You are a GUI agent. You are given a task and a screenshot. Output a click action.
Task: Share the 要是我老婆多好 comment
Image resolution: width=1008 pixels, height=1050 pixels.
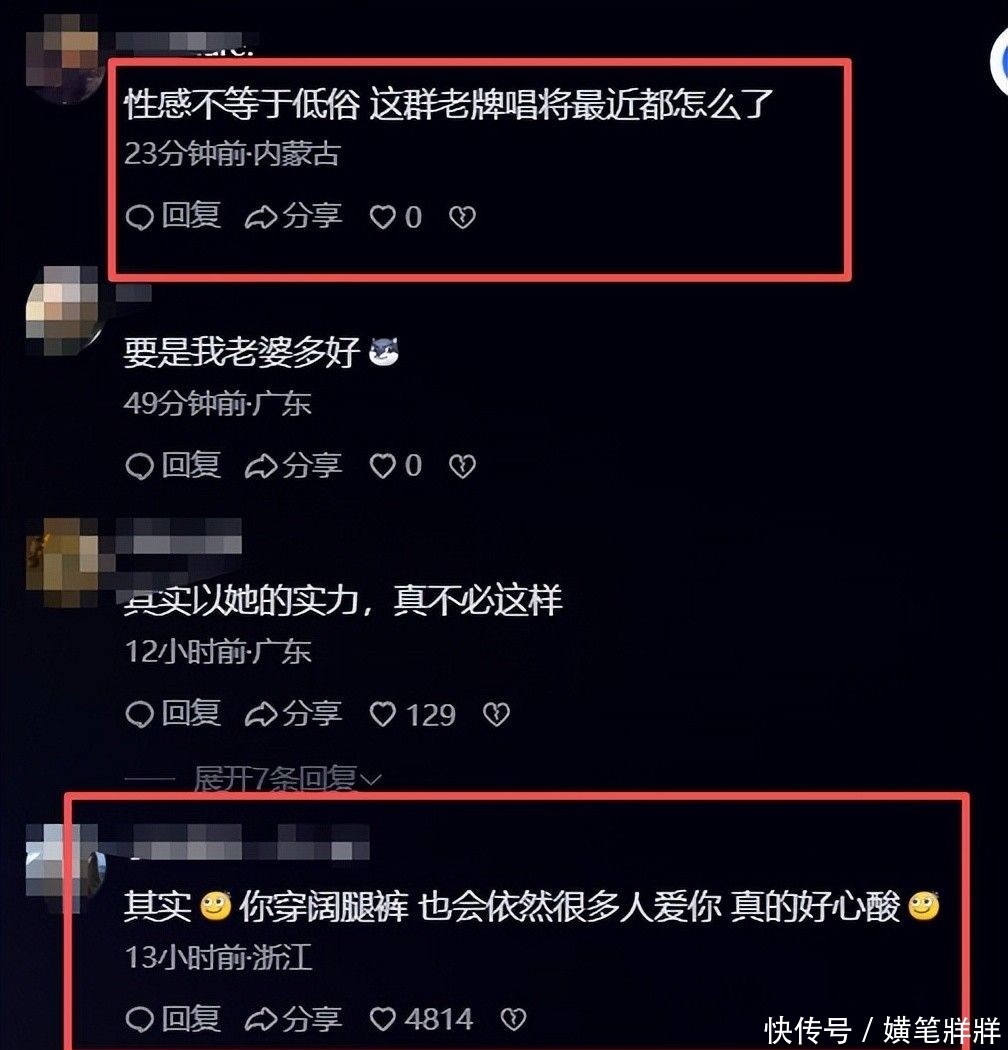click(293, 466)
